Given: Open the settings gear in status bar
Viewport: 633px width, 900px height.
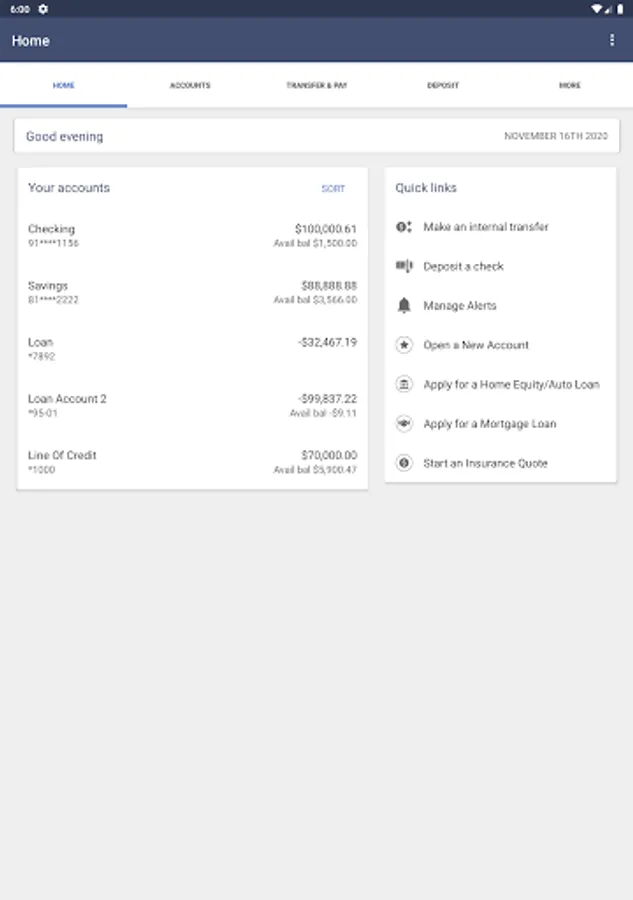Looking at the screenshot, I should [x=43, y=8].
